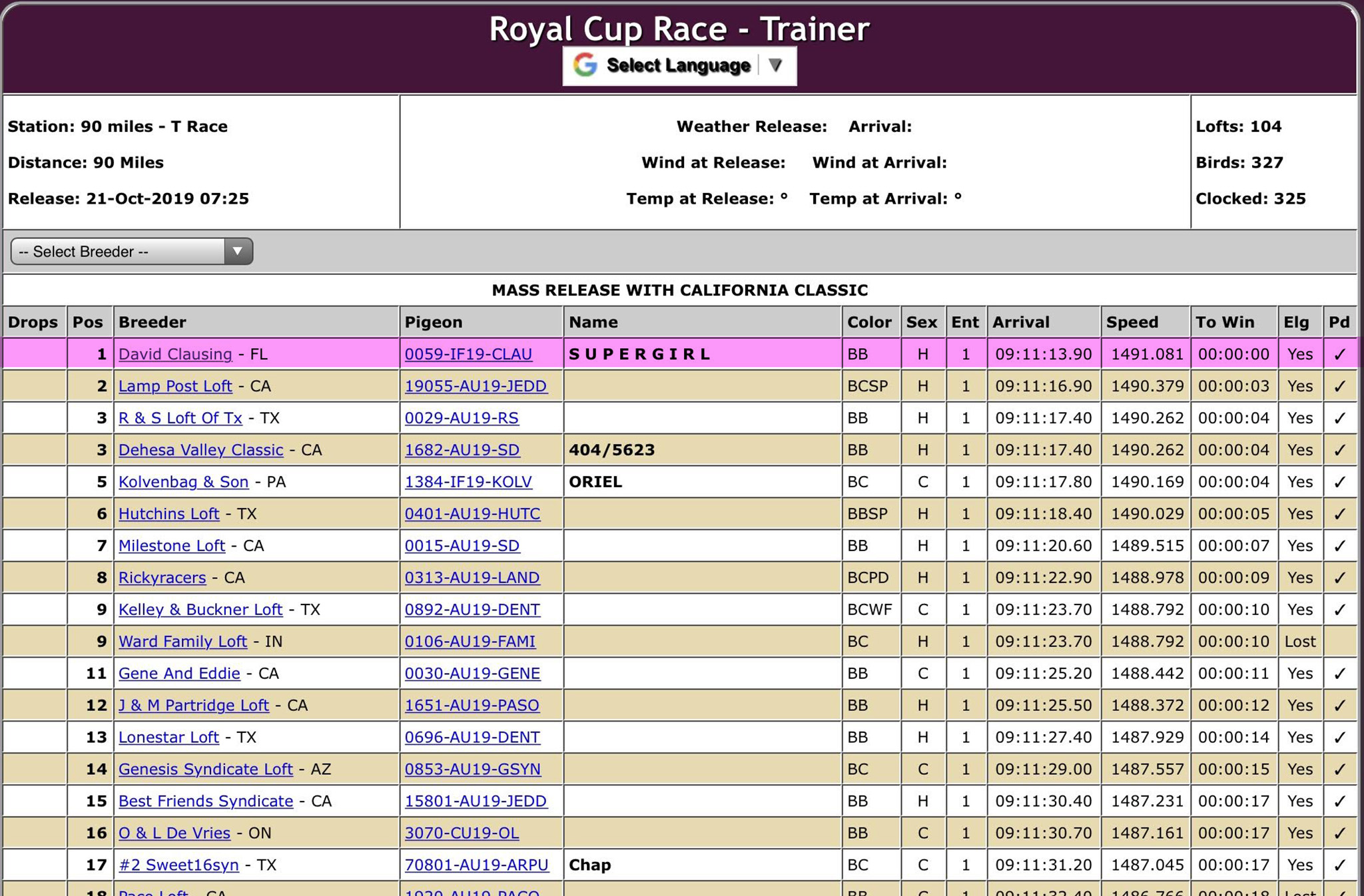Click paid checkmark for Kolvenbag & Son row

[1339, 482]
